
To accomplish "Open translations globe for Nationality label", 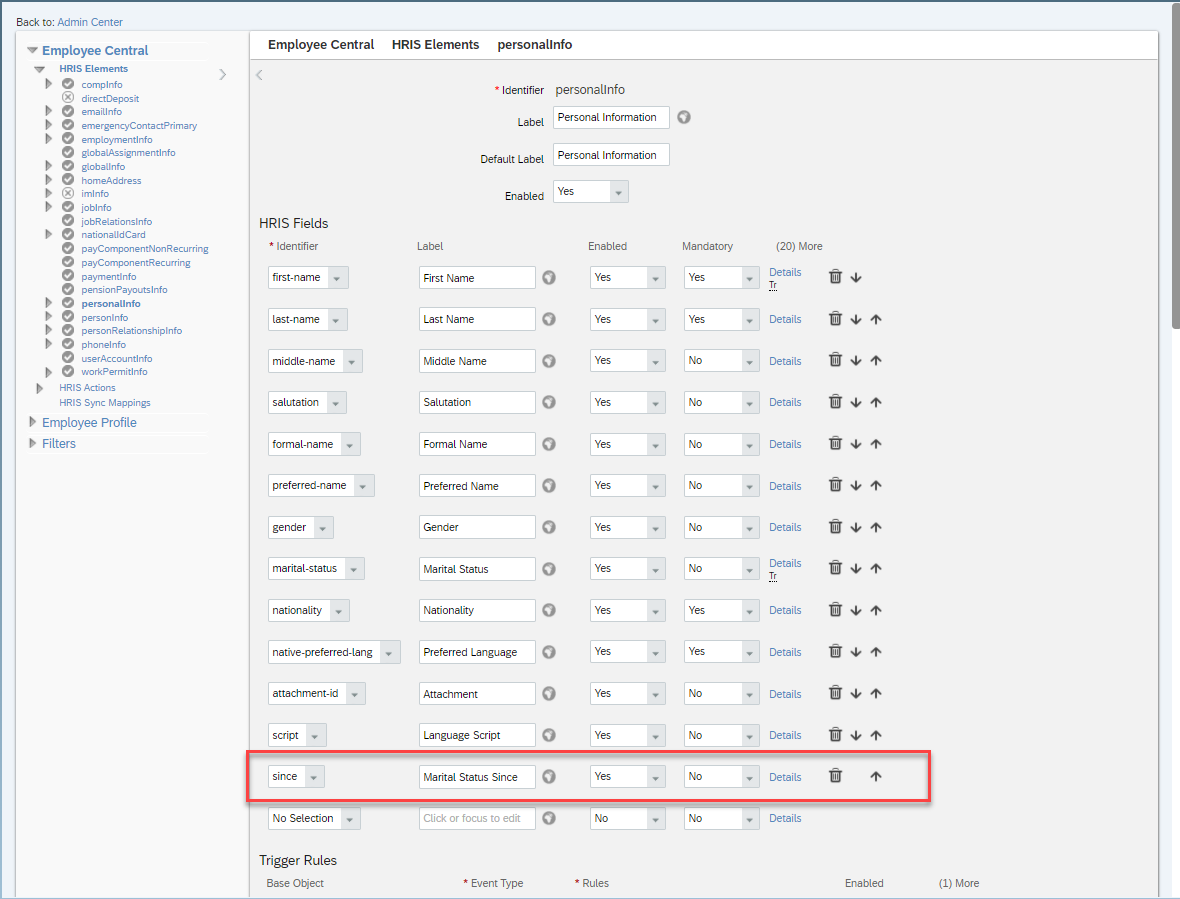I will coord(549,610).
